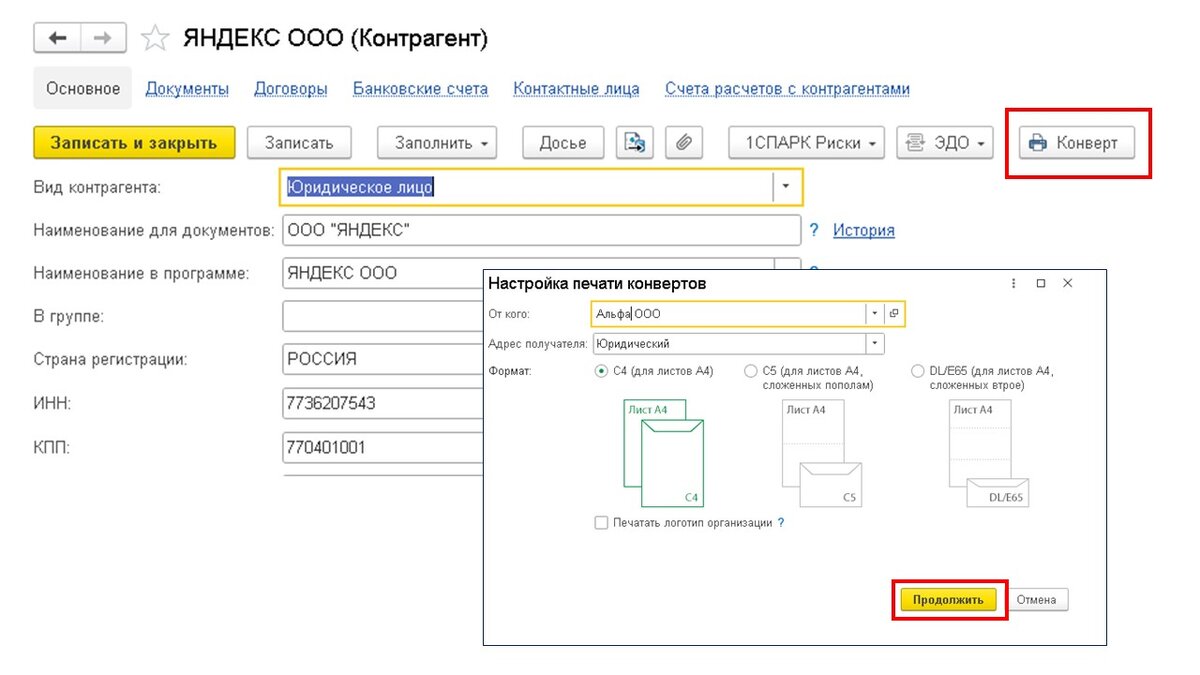This screenshot has width=1200, height=675.
Task: Add ЯНДЕКС ООО to favorites with star
Action: click(x=155, y=39)
